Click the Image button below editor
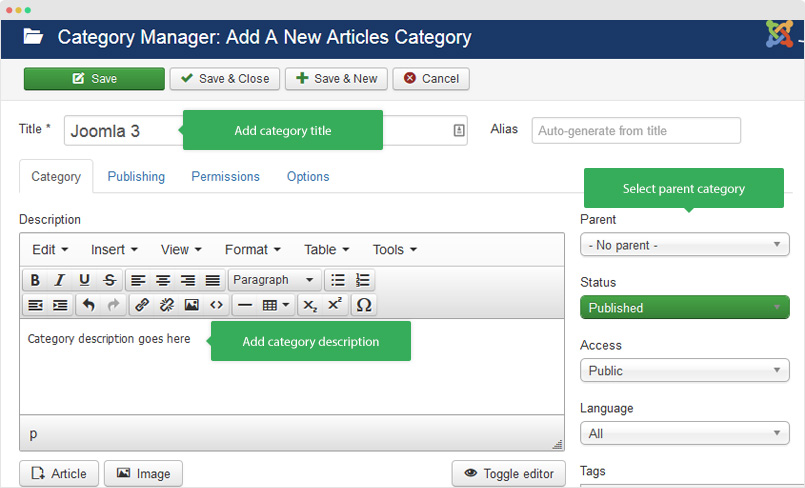The image size is (805, 488). point(144,474)
